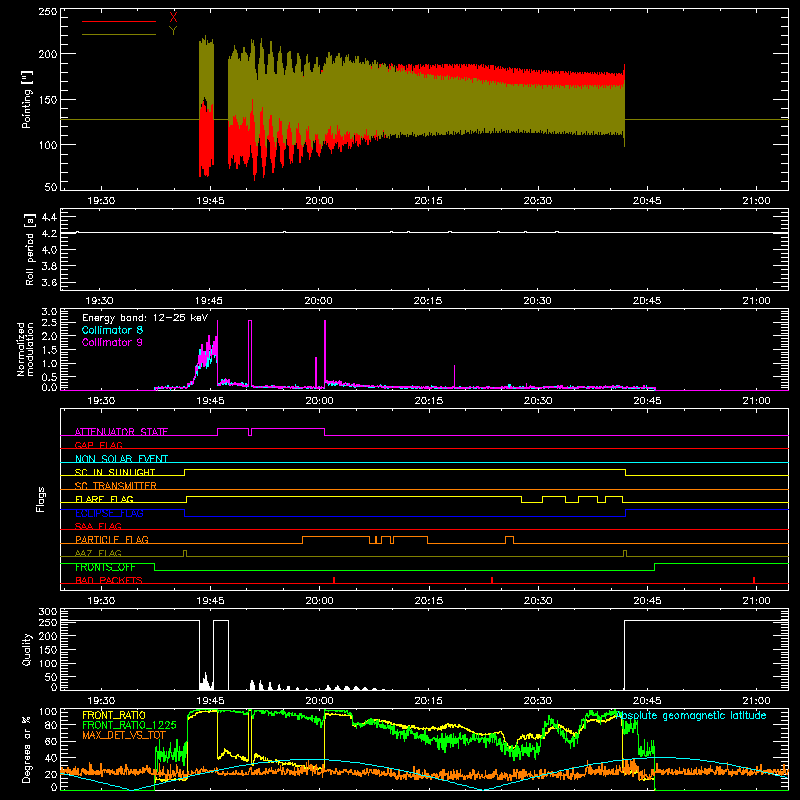Click "20:45" time label under Quality plot
Screen dimensions: 800x800
[x=647, y=701]
